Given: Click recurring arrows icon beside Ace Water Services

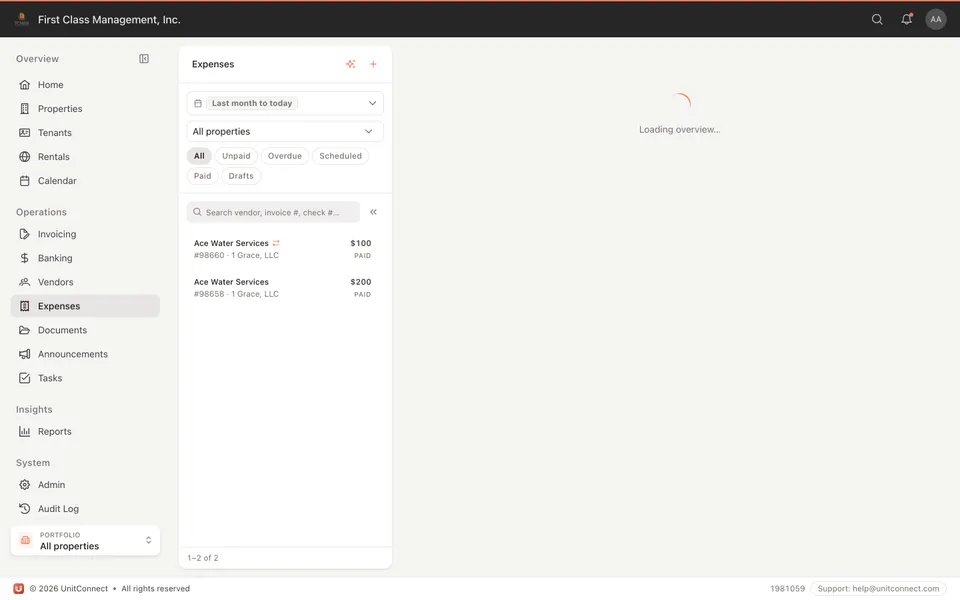Looking at the screenshot, I should [x=276, y=243].
